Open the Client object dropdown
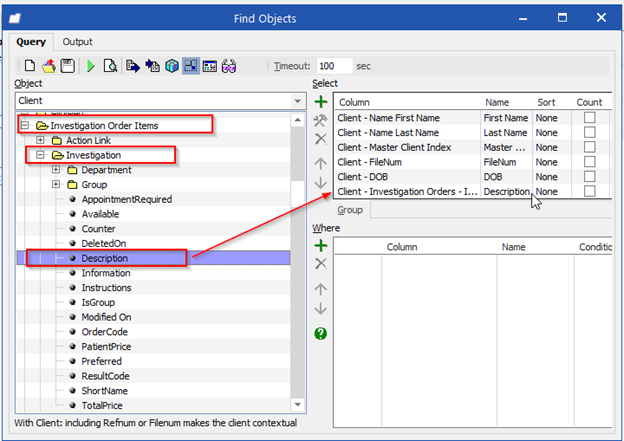 pyautogui.click(x=297, y=101)
